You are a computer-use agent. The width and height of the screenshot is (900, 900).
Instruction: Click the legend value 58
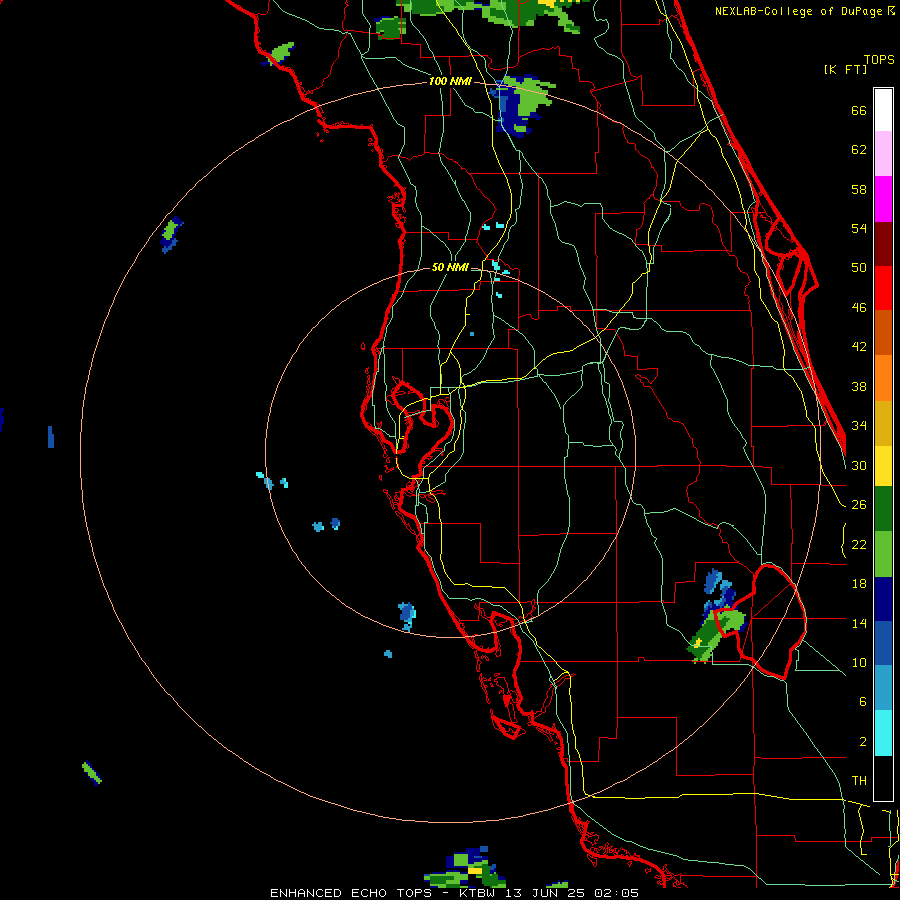point(859,189)
